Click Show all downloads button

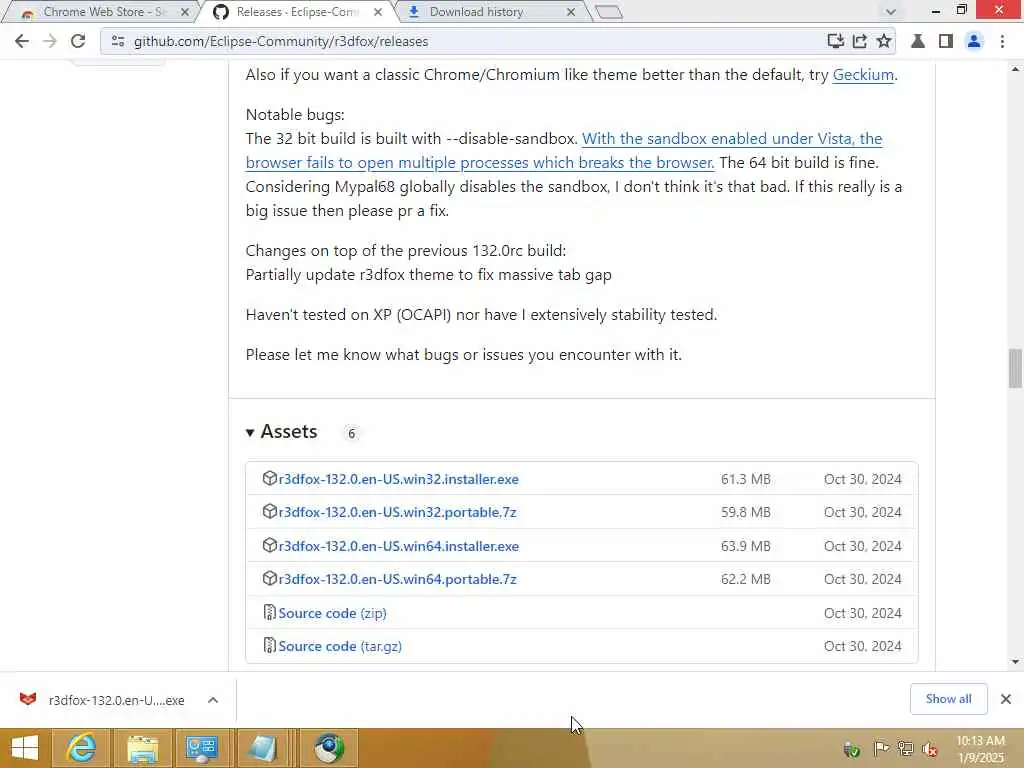tap(948, 699)
